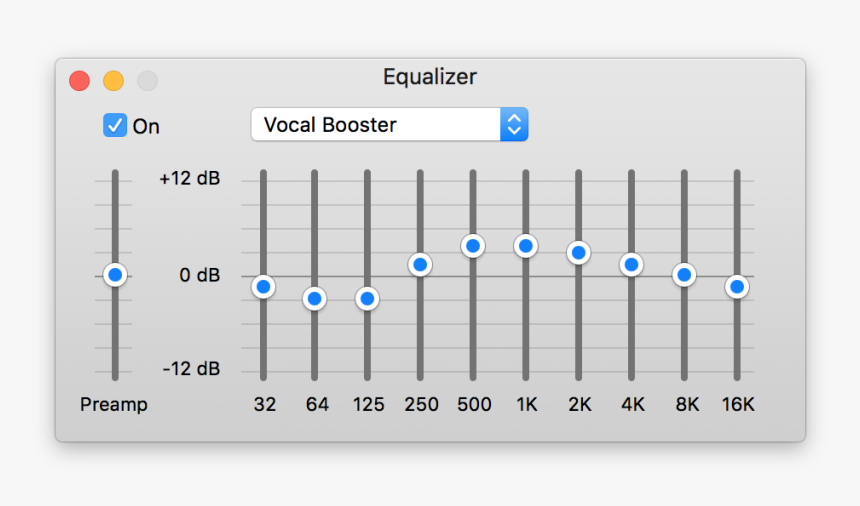
Task: Click the 32 frequency label
Action: point(265,405)
